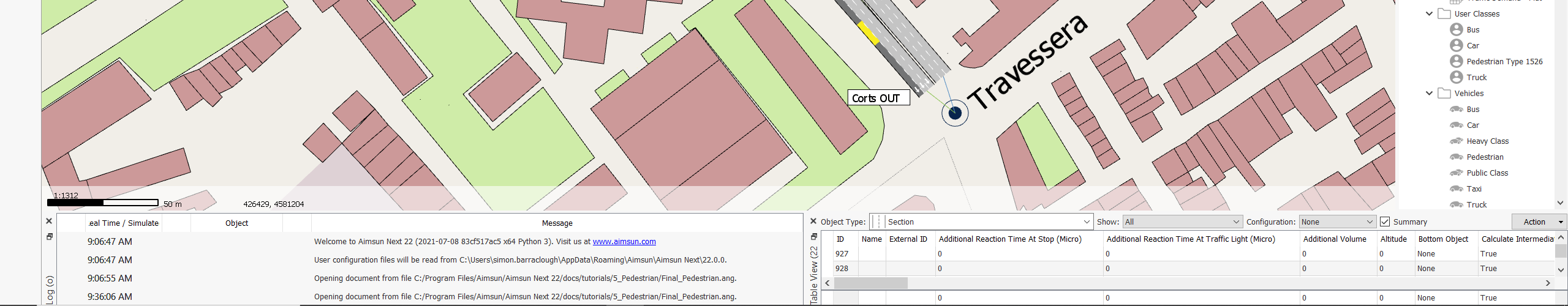Screen dimensions: 1568x306
Task: Undock the Table View panel float icon
Action: click(x=813, y=237)
